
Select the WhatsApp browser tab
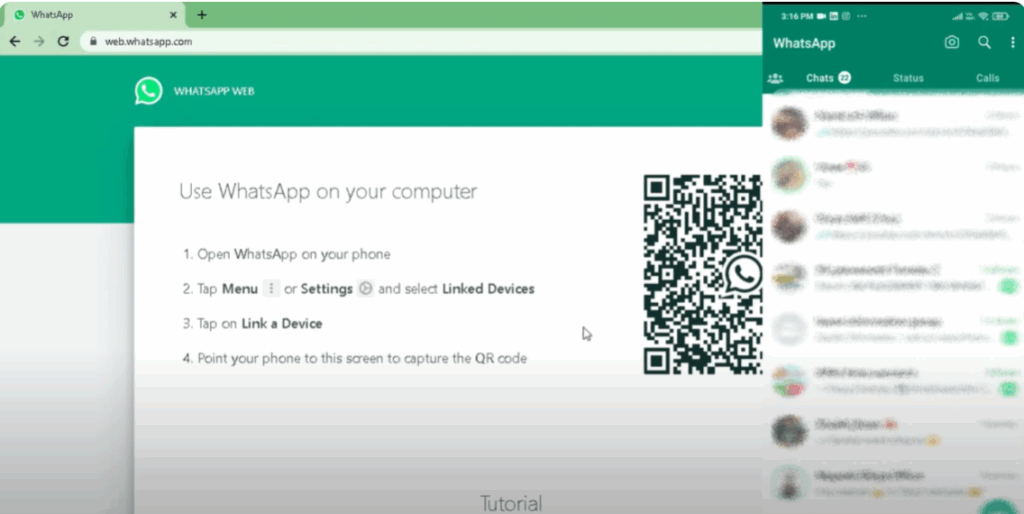(x=95, y=14)
